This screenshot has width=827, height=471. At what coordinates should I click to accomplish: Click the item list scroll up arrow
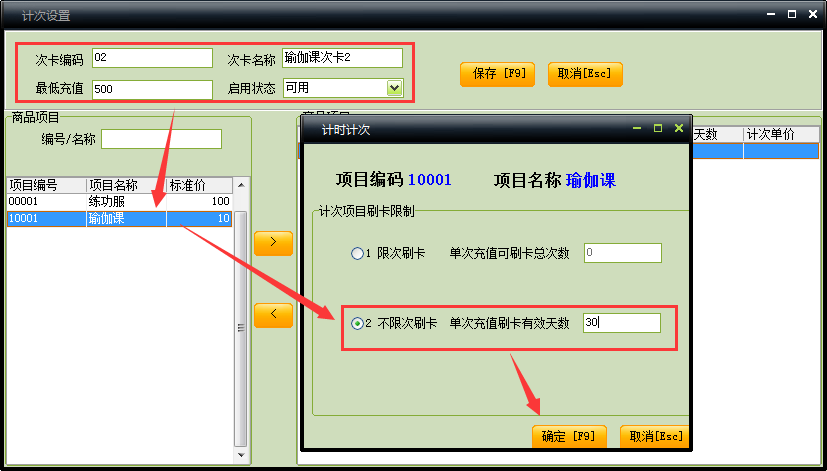coord(241,185)
